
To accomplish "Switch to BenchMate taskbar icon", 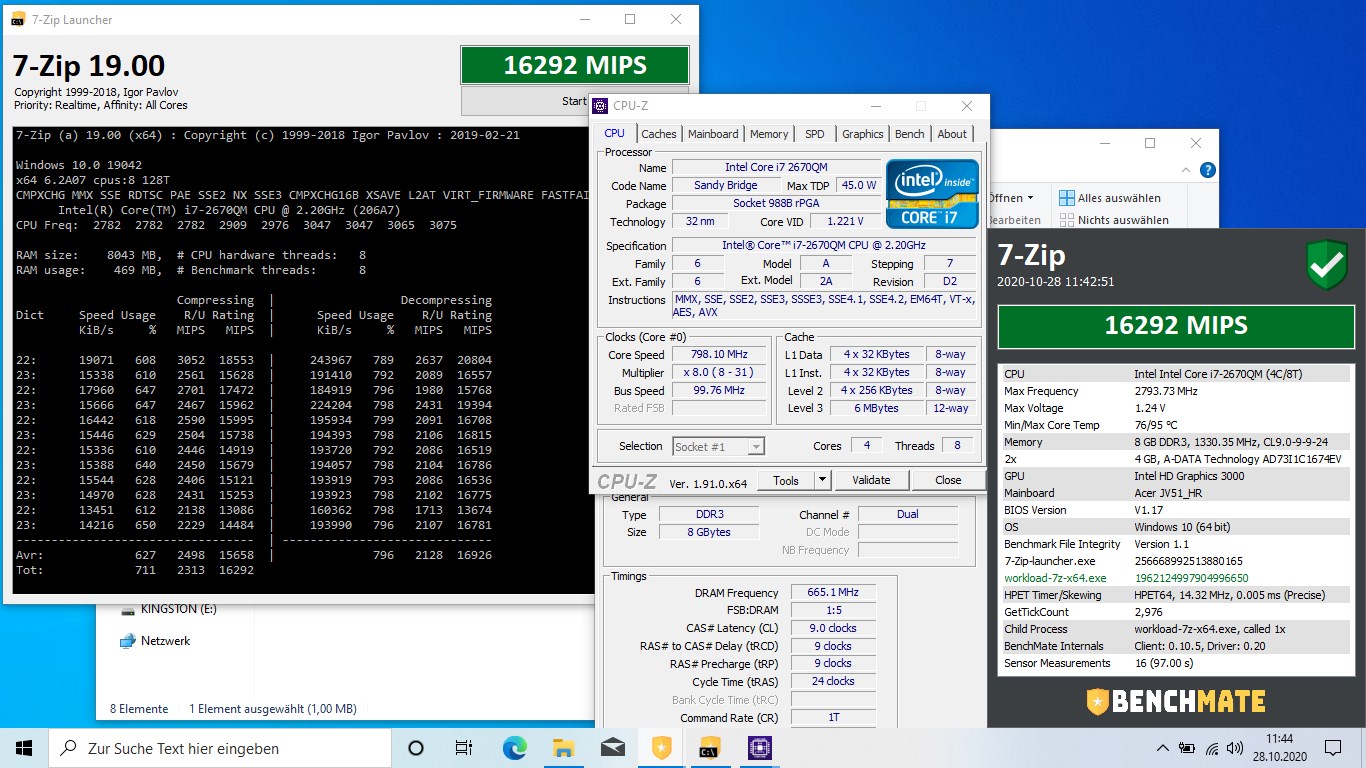I will pyautogui.click(x=661, y=748).
